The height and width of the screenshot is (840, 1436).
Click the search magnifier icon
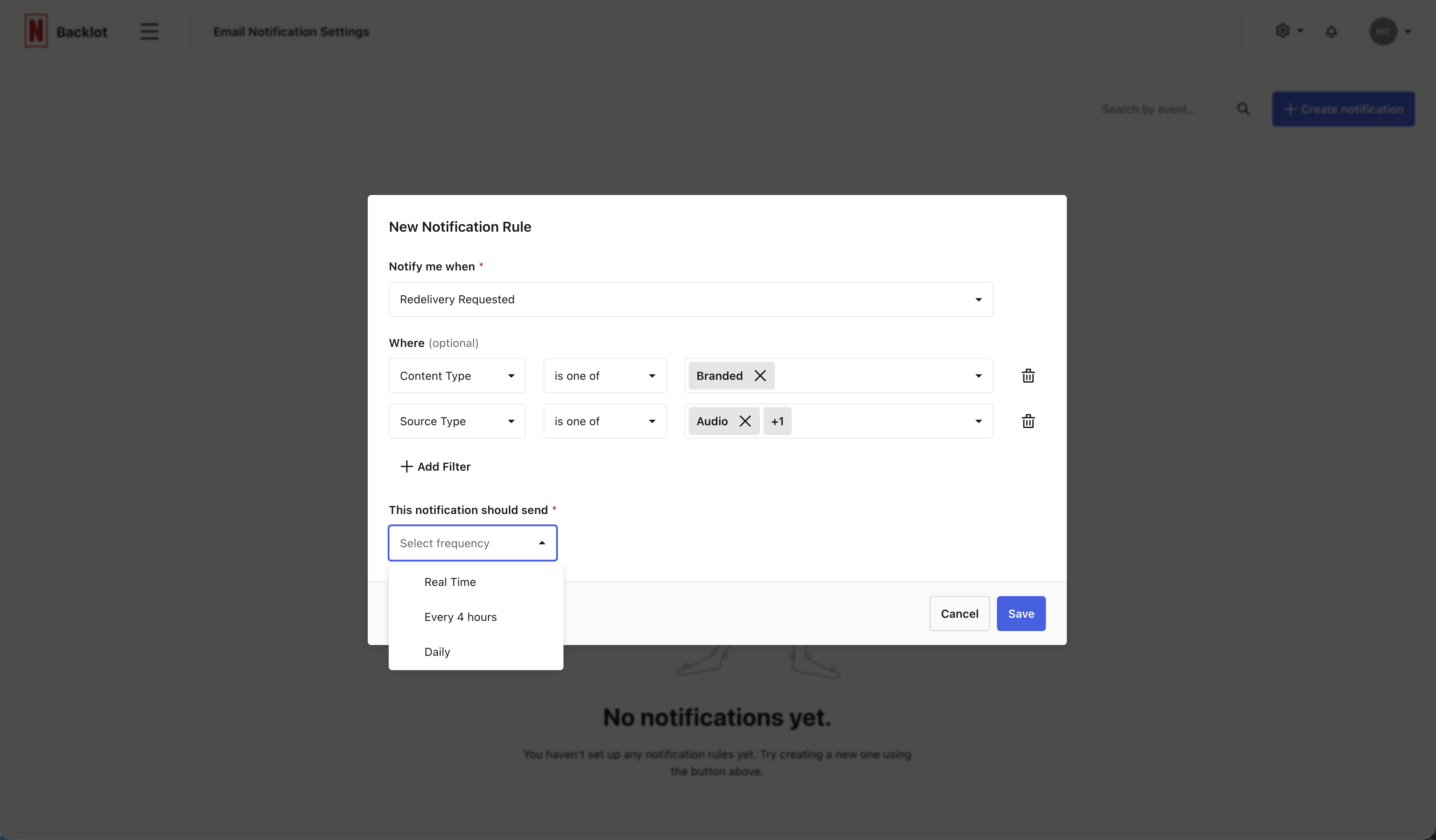coord(1243,109)
